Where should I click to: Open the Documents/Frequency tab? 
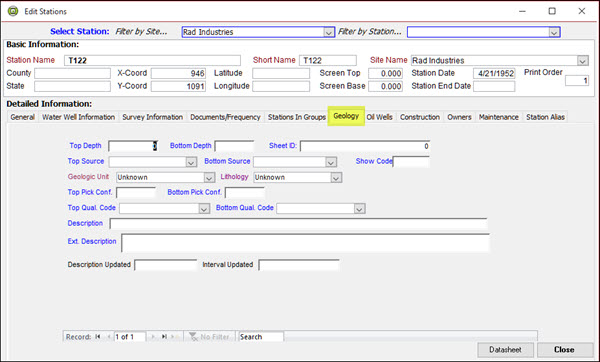coord(225,117)
